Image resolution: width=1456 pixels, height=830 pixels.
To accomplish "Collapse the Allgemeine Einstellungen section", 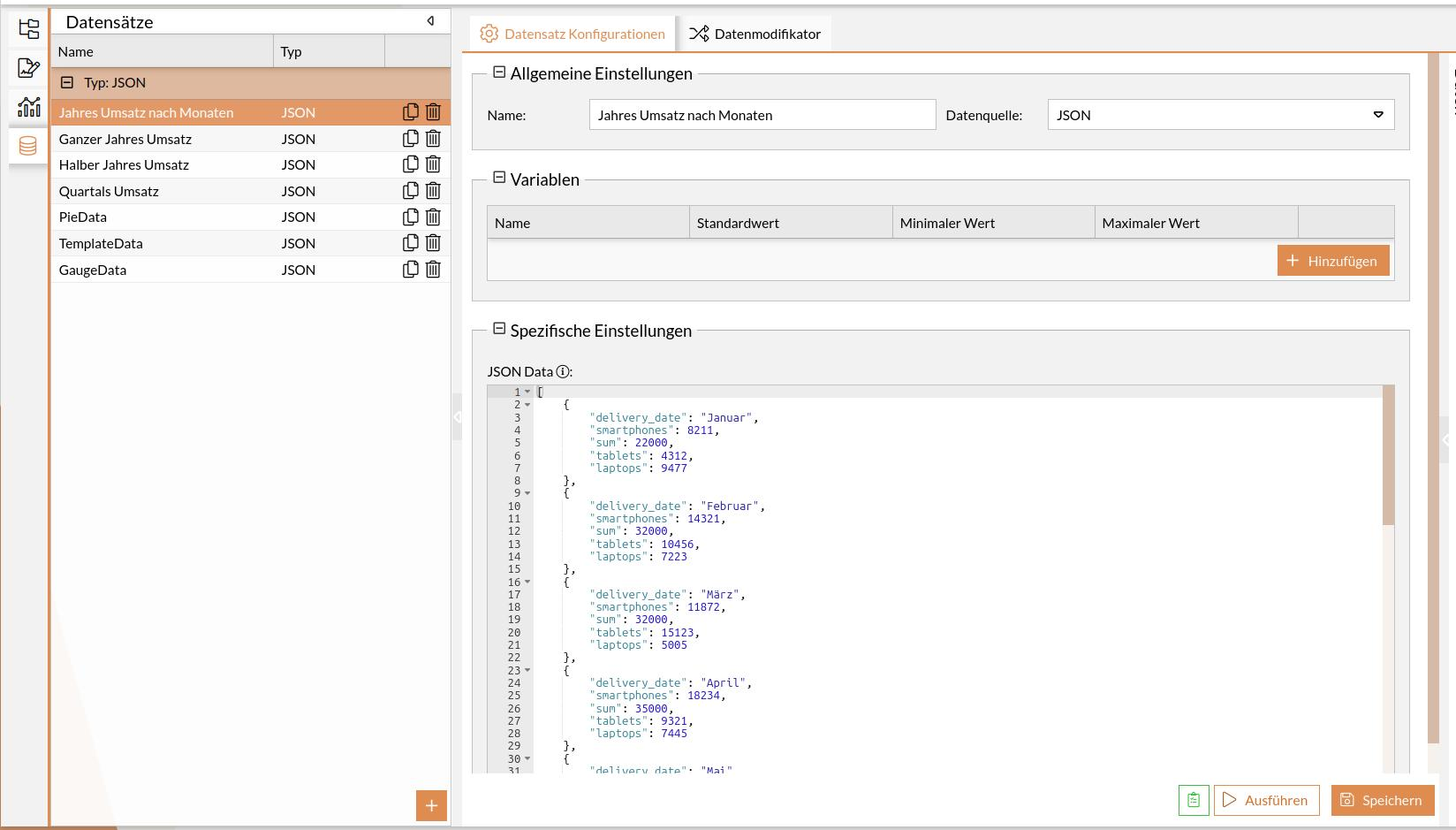I will tap(499, 72).
